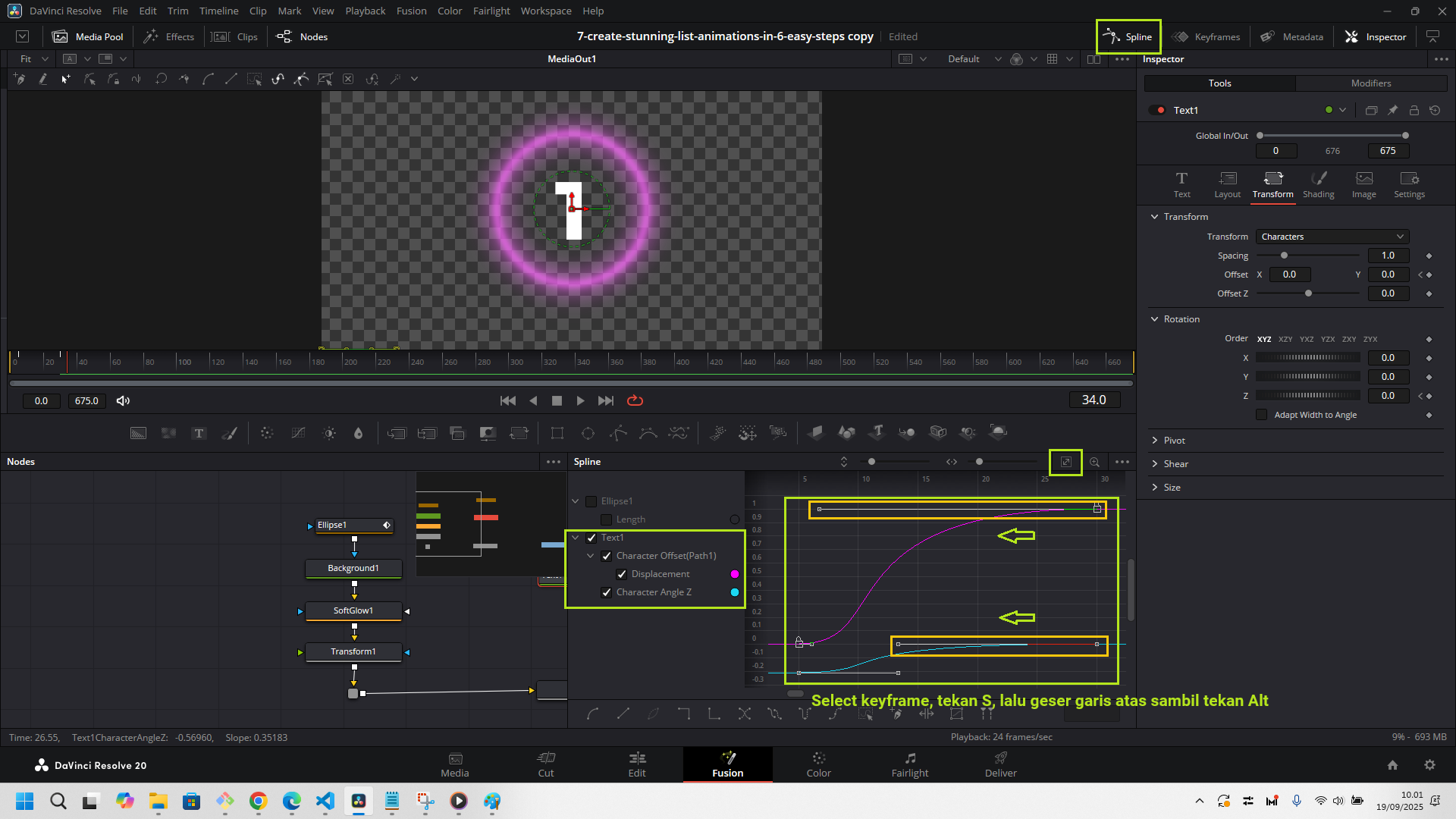Toggle loop playback button

click(x=635, y=400)
